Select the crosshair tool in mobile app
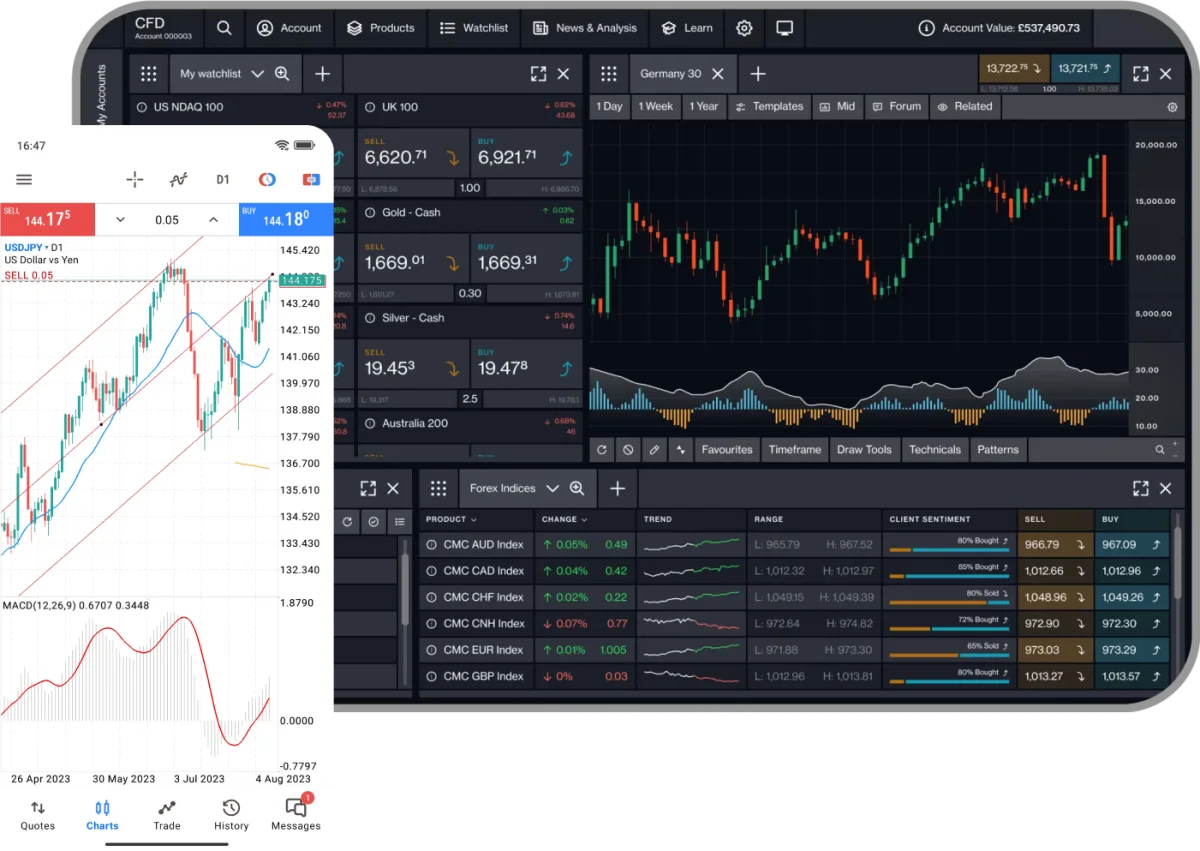This screenshot has height=851, width=1200. point(134,180)
